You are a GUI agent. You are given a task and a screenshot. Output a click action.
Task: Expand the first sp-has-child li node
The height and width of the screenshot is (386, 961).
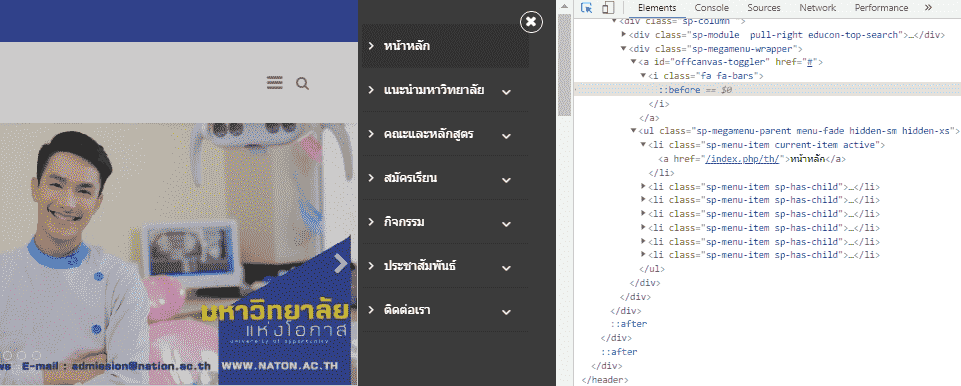tap(644, 186)
